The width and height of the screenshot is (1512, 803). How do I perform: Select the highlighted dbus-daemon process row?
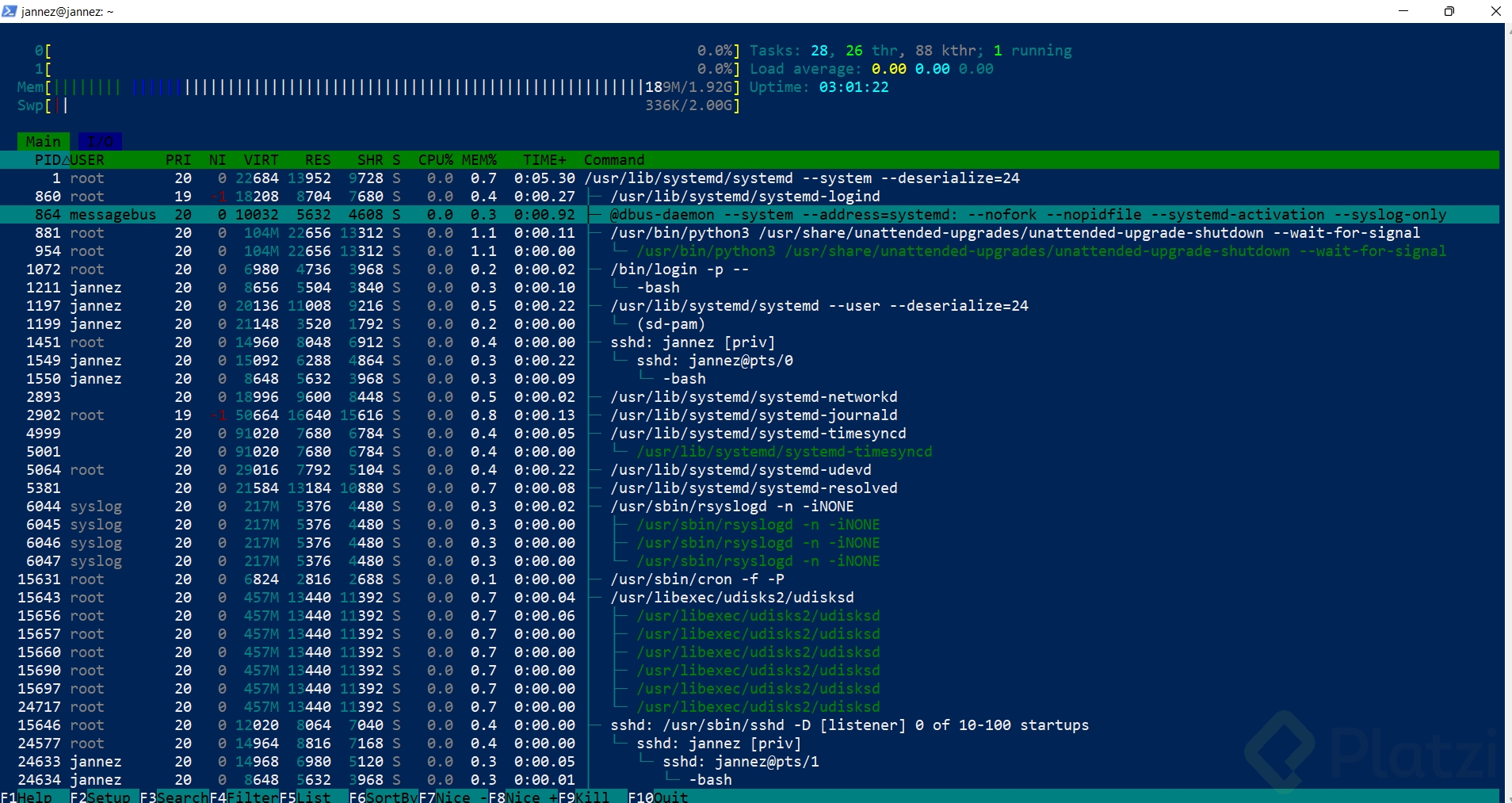tap(750, 215)
